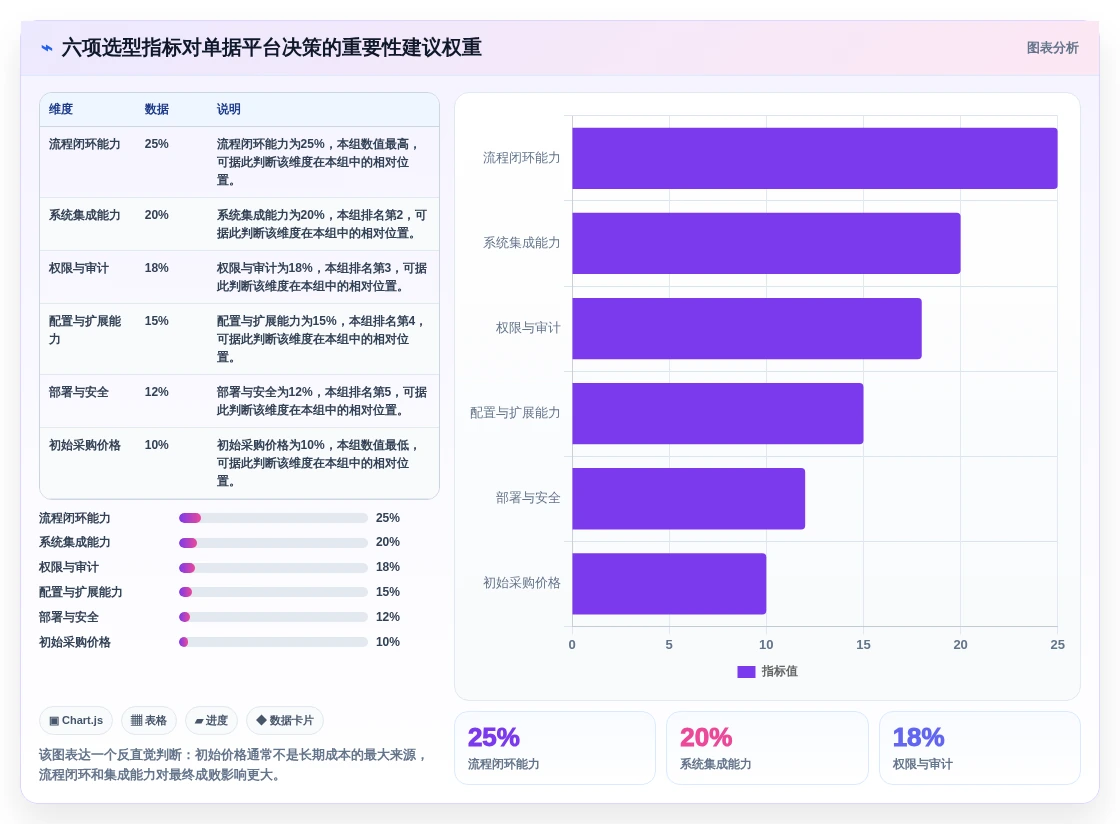Click the 维度 column header
This screenshot has height=824, width=1120.
(x=61, y=109)
